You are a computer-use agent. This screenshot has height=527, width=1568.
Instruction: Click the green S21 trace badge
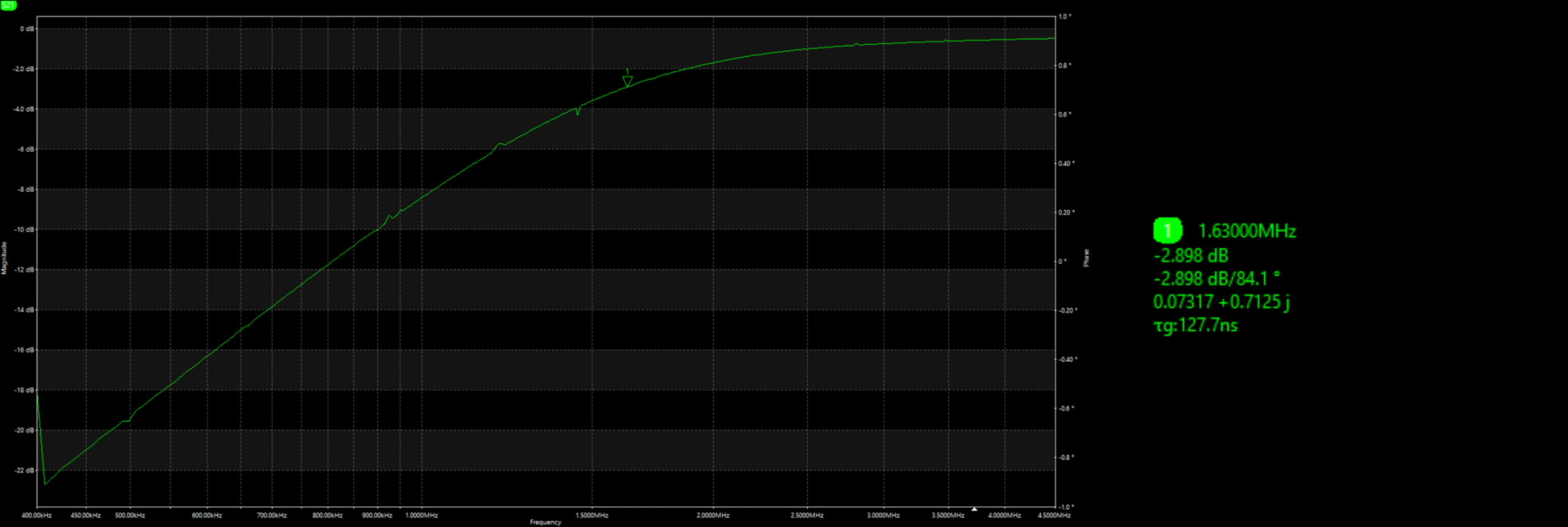tap(9, 5)
